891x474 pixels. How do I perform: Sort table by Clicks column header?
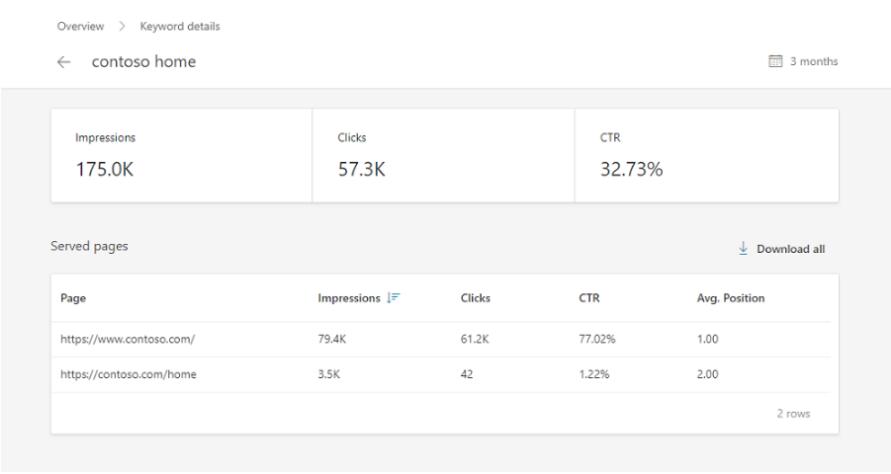(475, 298)
